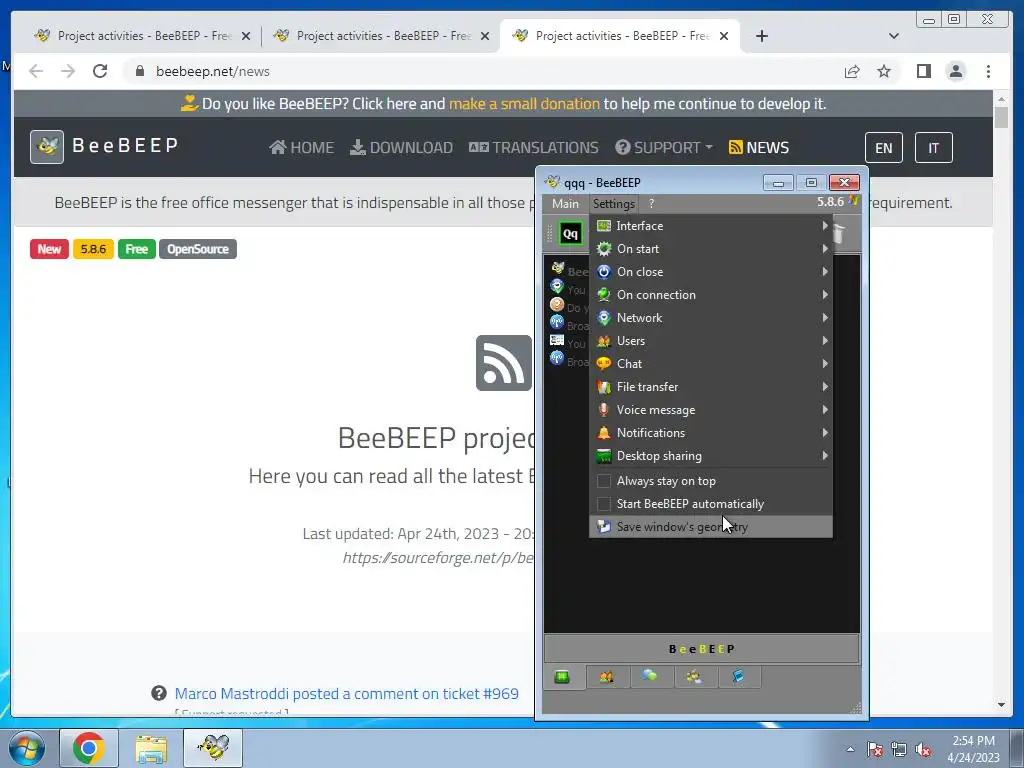Show hidden system tray icons
The width and height of the screenshot is (1024, 768).
[850, 749]
